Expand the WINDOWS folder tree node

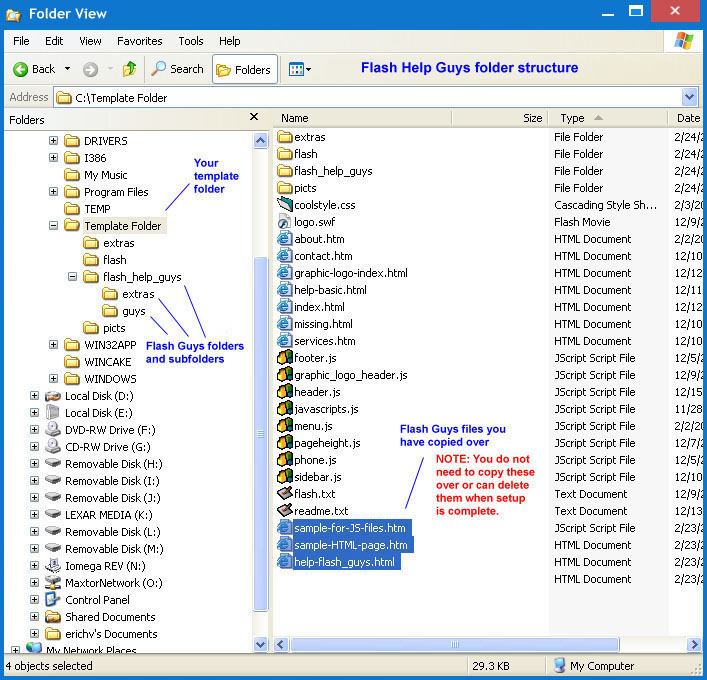click(54, 379)
